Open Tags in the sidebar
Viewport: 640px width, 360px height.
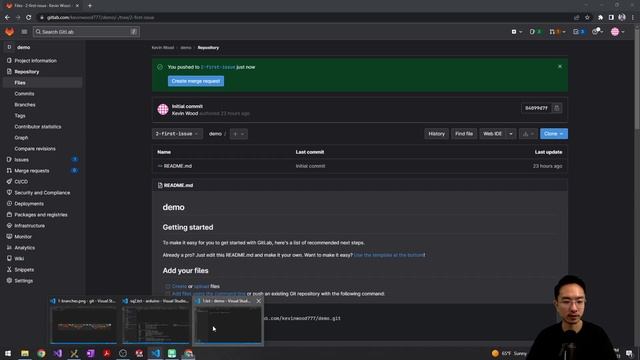[x=20, y=116]
